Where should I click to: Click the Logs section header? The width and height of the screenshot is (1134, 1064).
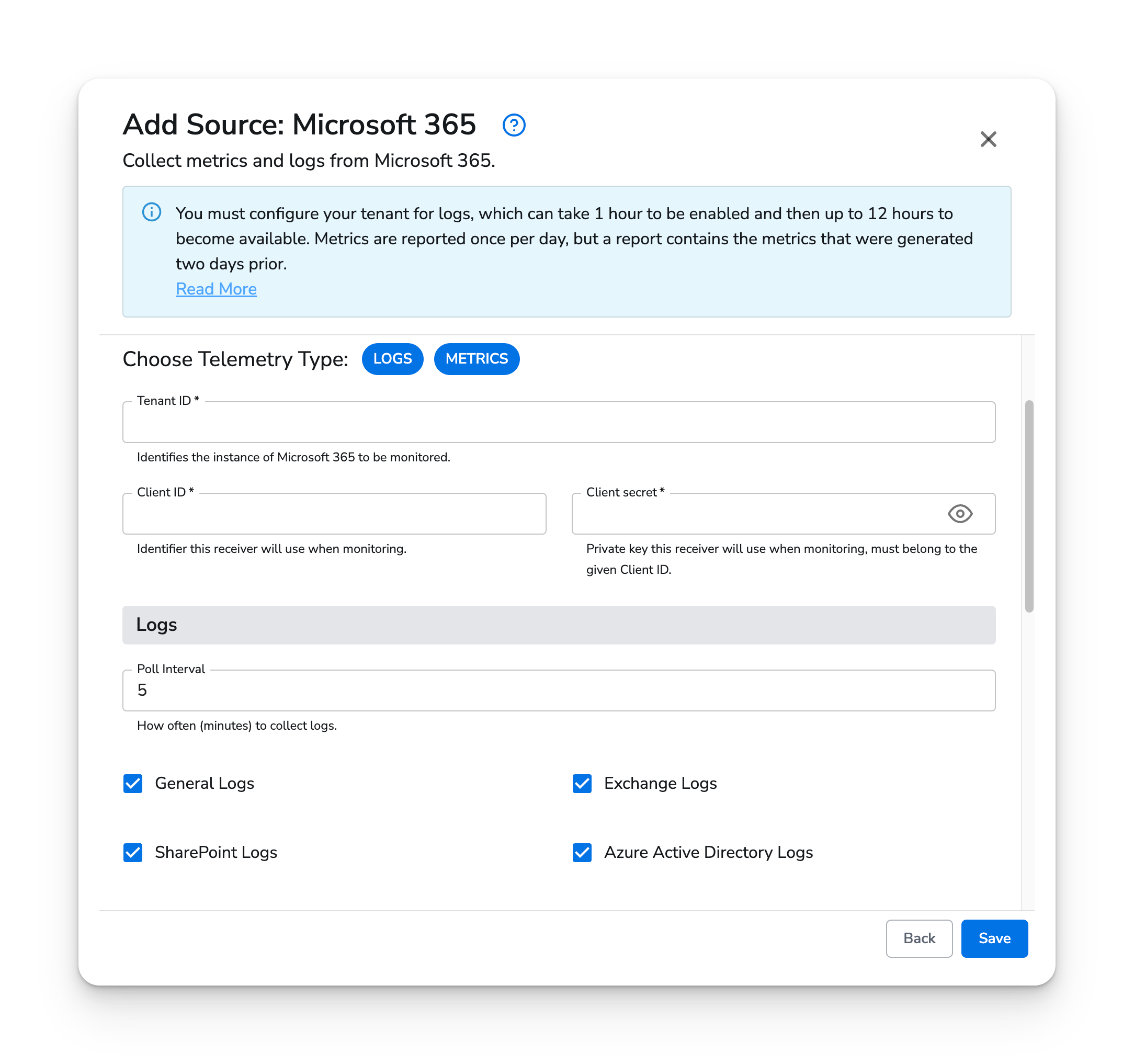pos(156,625)
